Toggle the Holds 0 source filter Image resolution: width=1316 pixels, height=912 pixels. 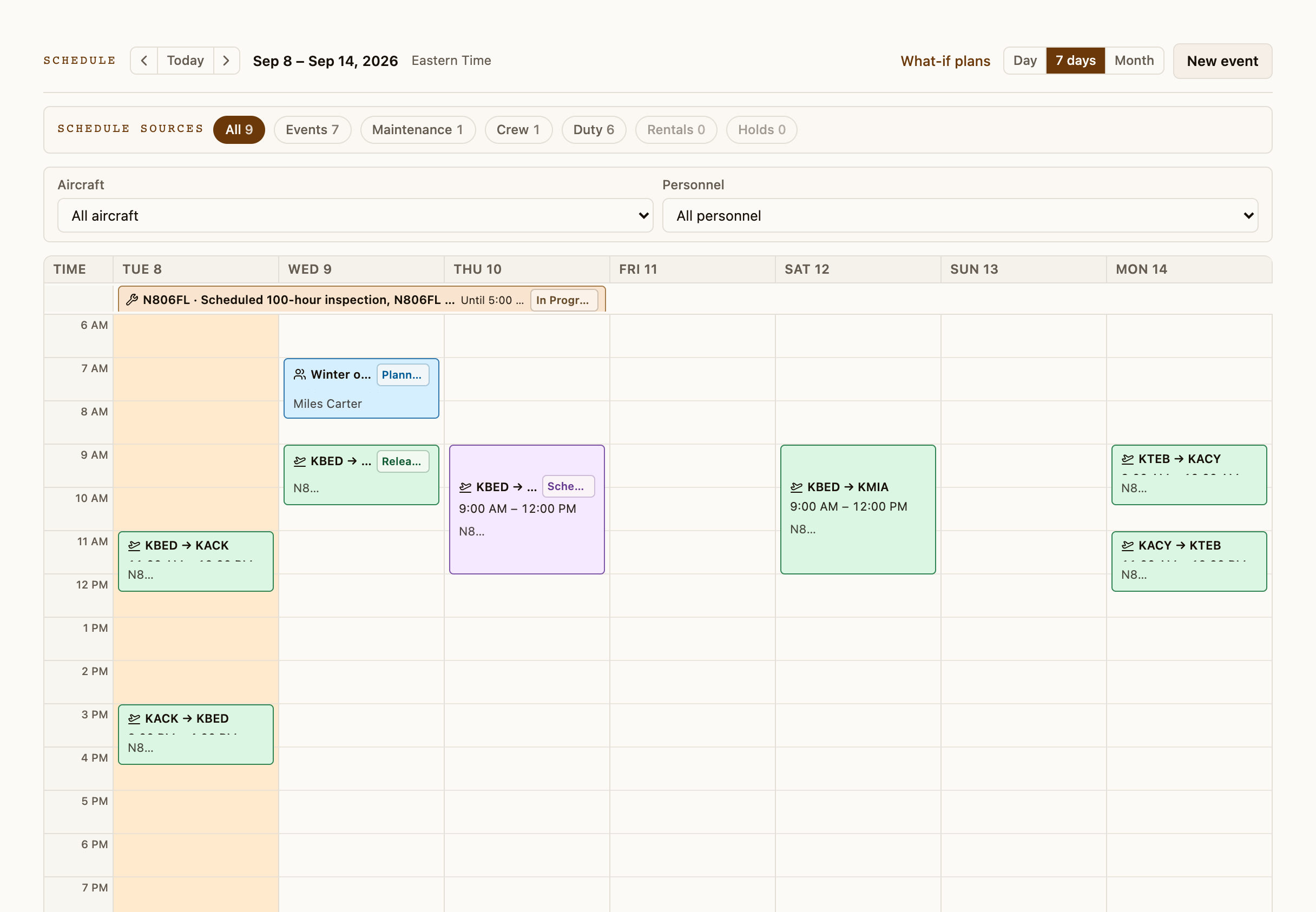(x=761, y=130)
